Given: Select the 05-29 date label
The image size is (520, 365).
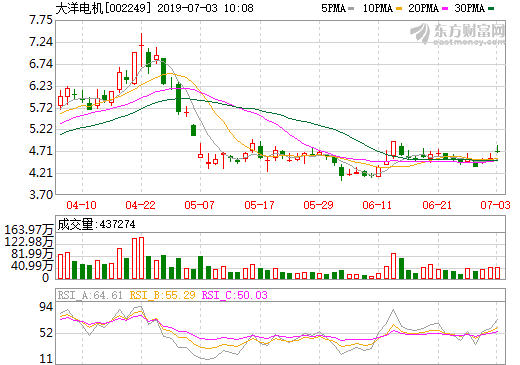Looking at the screenshot, I should (318, 205).
